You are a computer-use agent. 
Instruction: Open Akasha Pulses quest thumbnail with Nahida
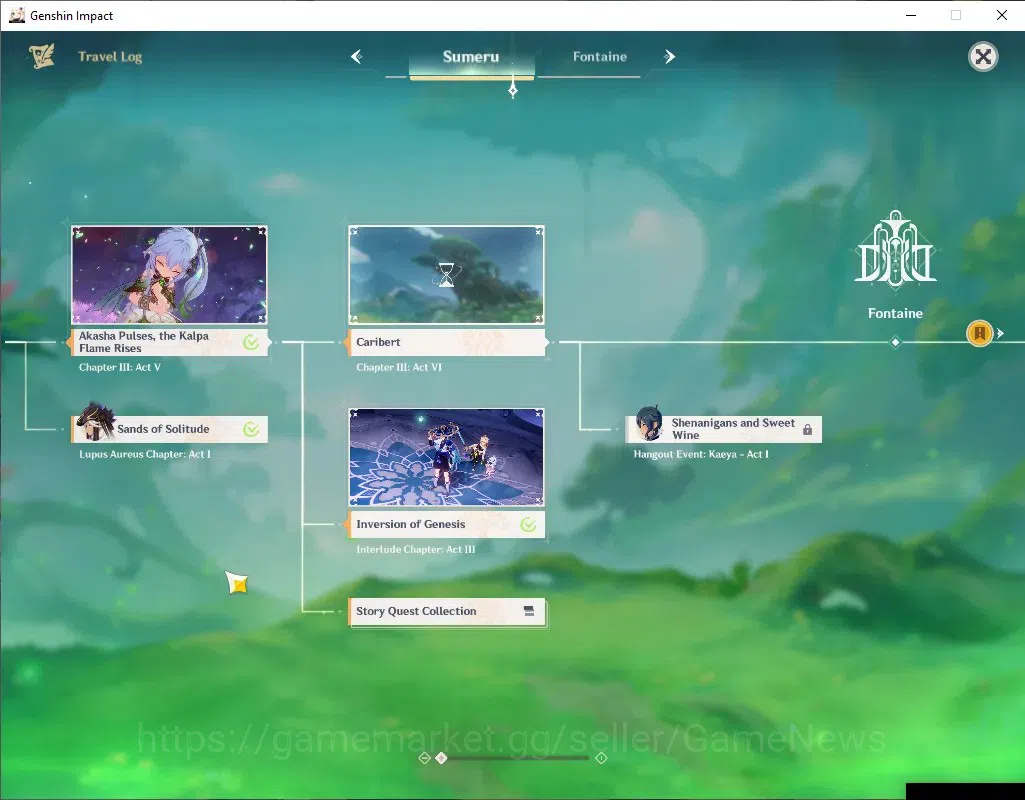(x=169, y=275)
